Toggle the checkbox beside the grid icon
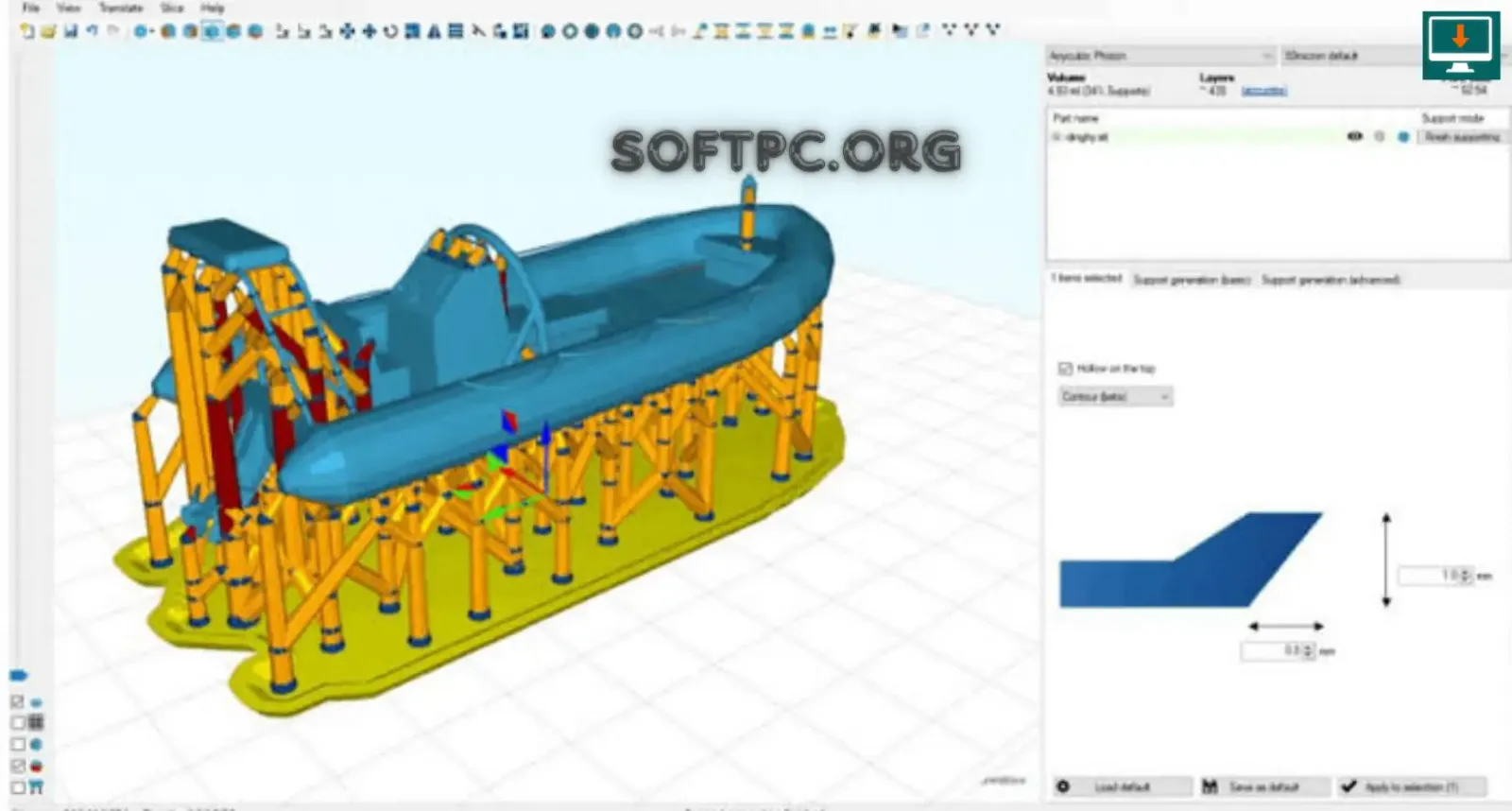 click(x=17, y=723)
